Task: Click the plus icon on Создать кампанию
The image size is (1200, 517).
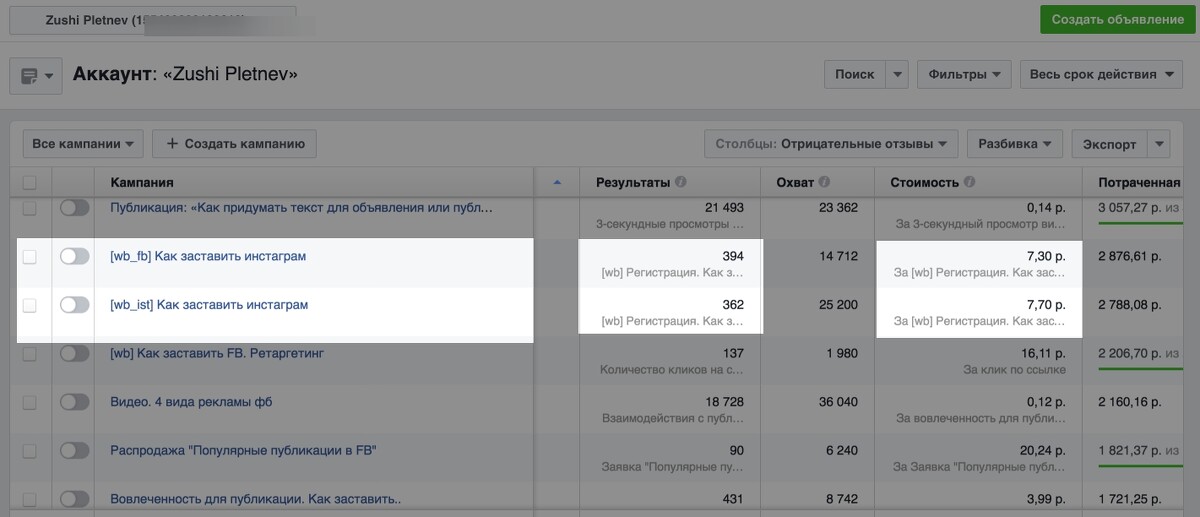Action: coord(172,144)
